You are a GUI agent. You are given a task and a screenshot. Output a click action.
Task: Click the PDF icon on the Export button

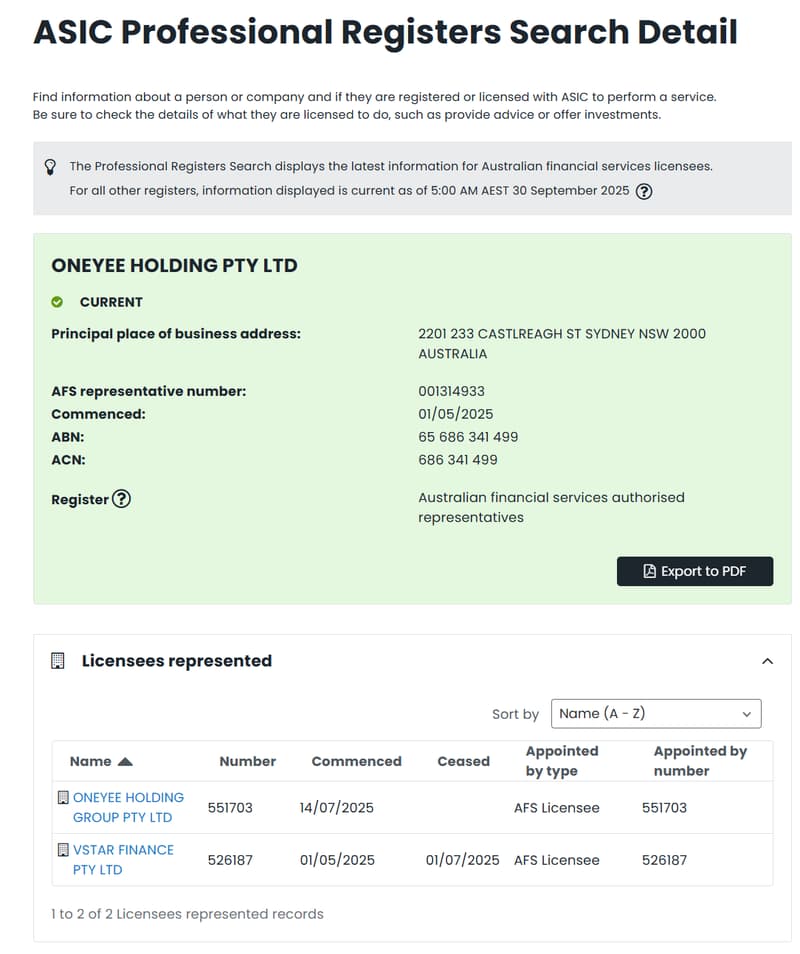point(650,571)
